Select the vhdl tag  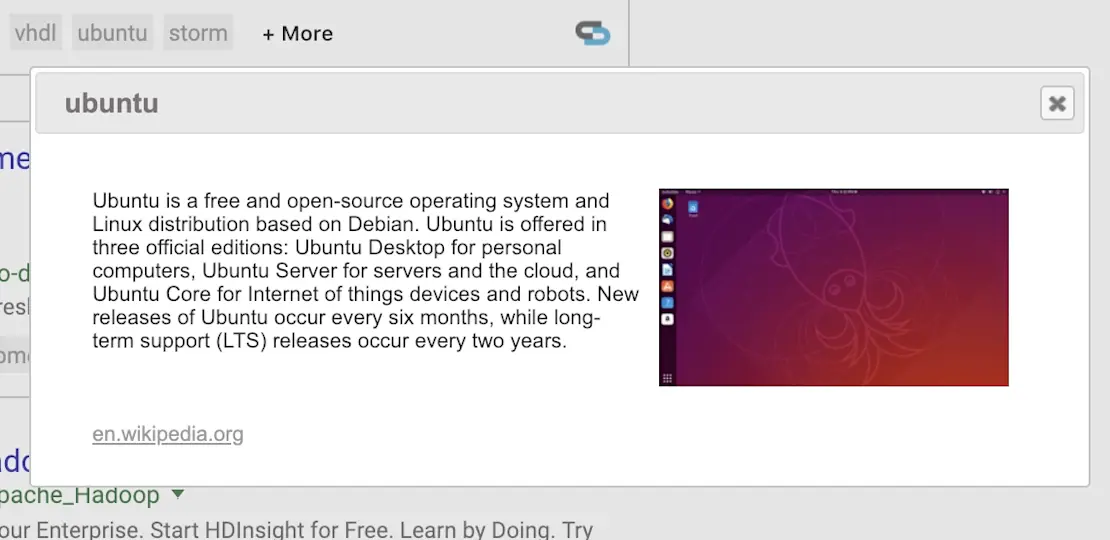(x=35, y=33)
